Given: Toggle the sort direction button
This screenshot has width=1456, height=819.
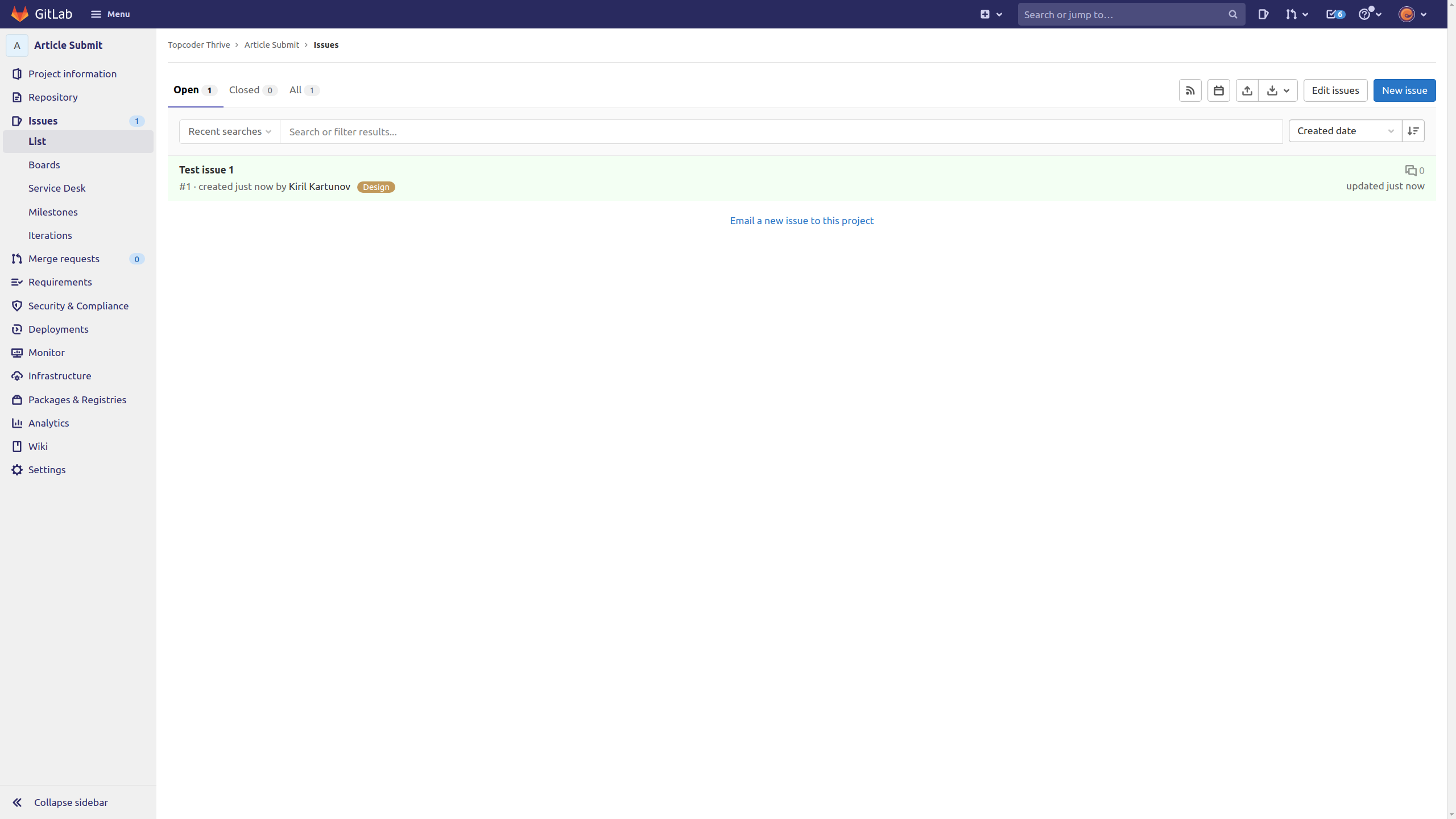Looking at the screenshot, I should 1413,131.
